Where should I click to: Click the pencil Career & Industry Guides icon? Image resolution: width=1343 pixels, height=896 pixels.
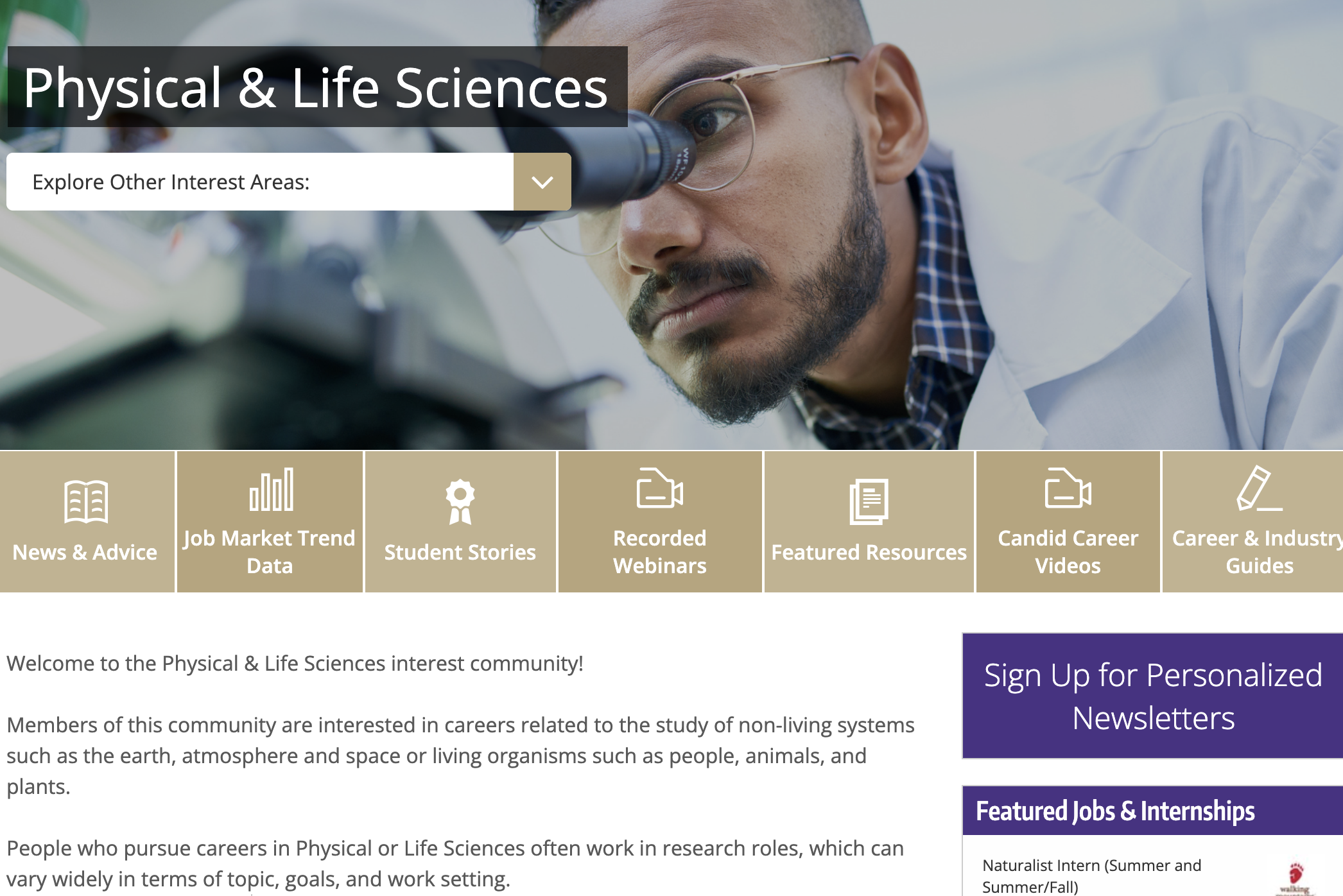pyautogui.click(x=1258, y=488)
